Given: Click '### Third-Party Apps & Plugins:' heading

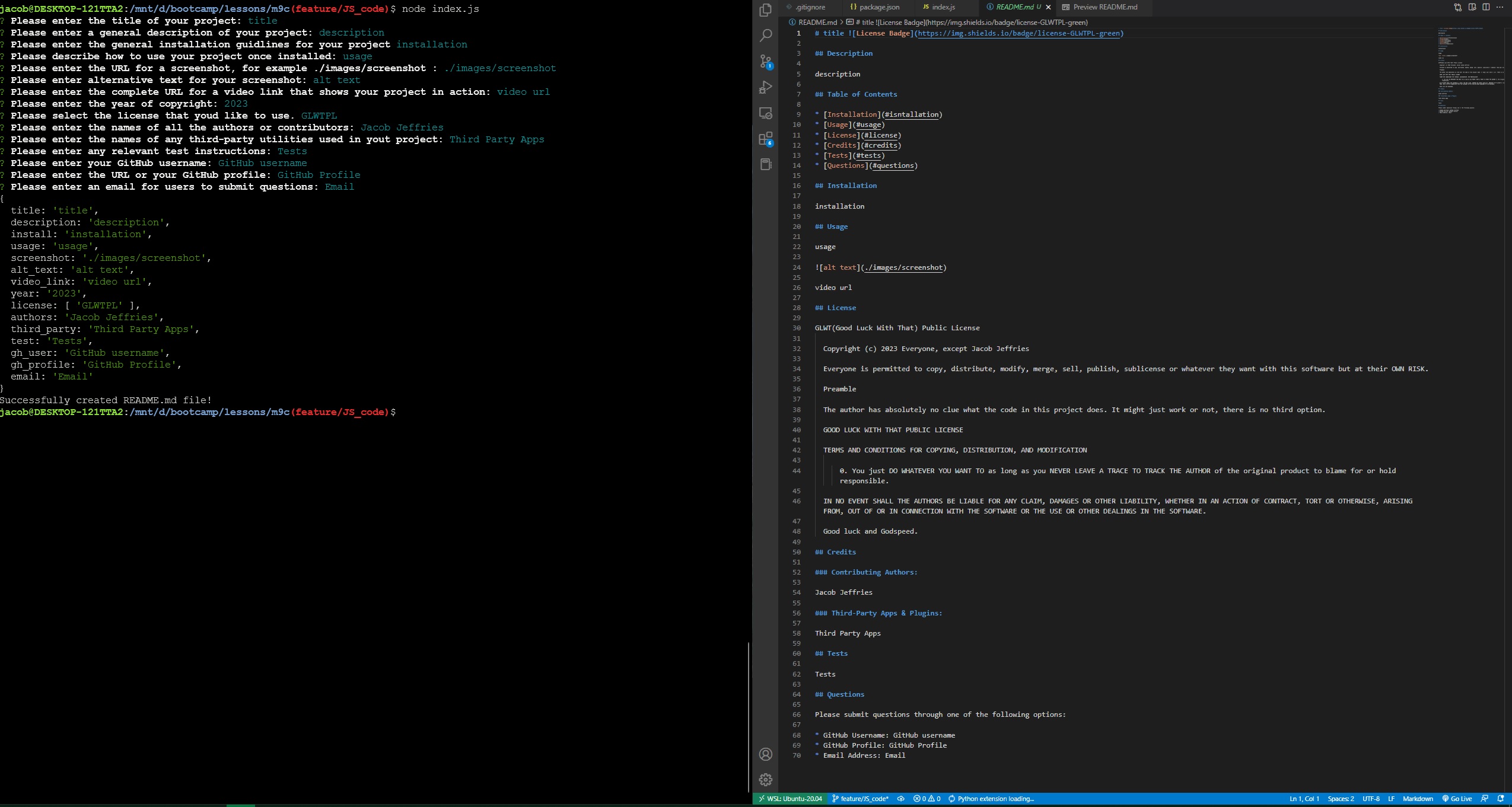Looking at the screenshot, I should (x=878, y=613).
